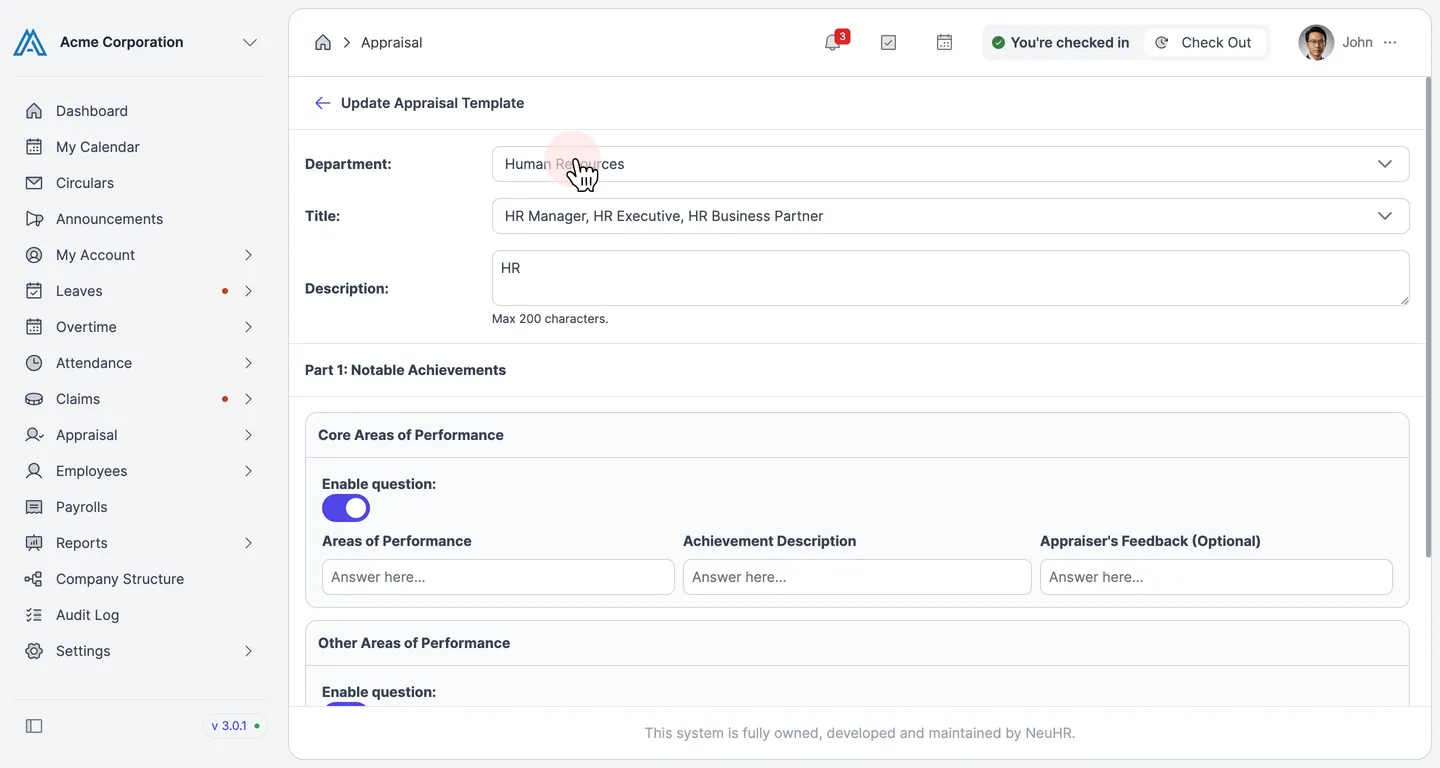The height and width of the screenshot is (768, 1440).
Task: Click the Areas of Performance answer field
Action: (x=498, y=577)
